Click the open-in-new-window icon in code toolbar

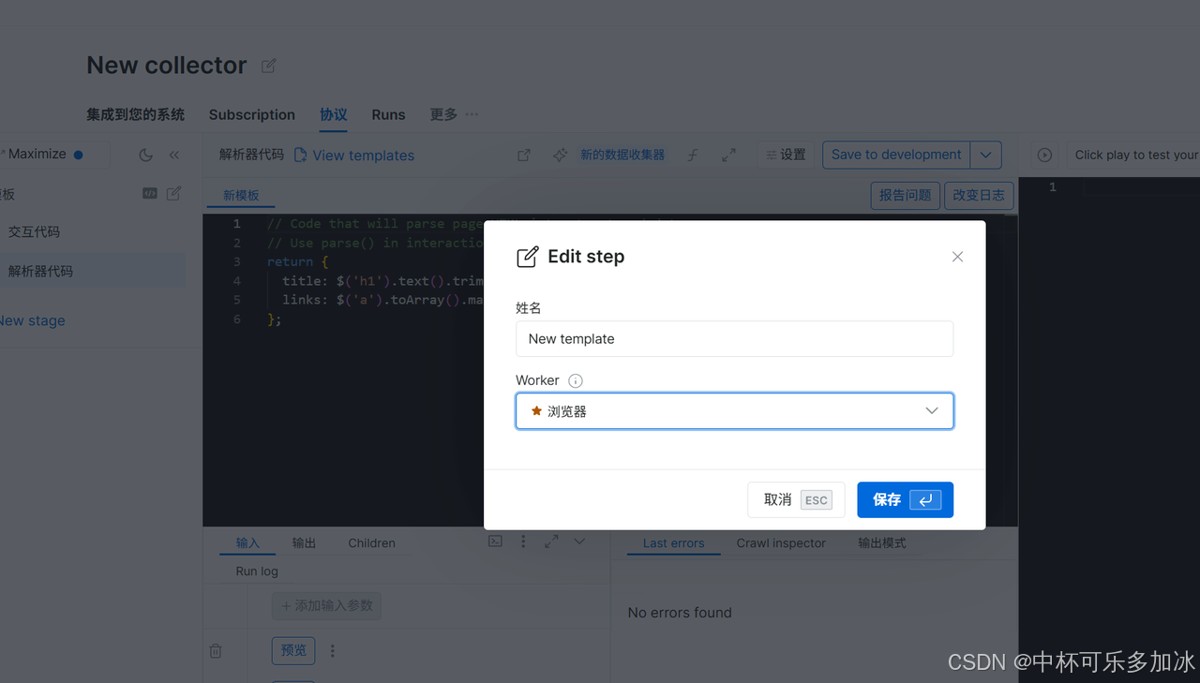(523, 155)
